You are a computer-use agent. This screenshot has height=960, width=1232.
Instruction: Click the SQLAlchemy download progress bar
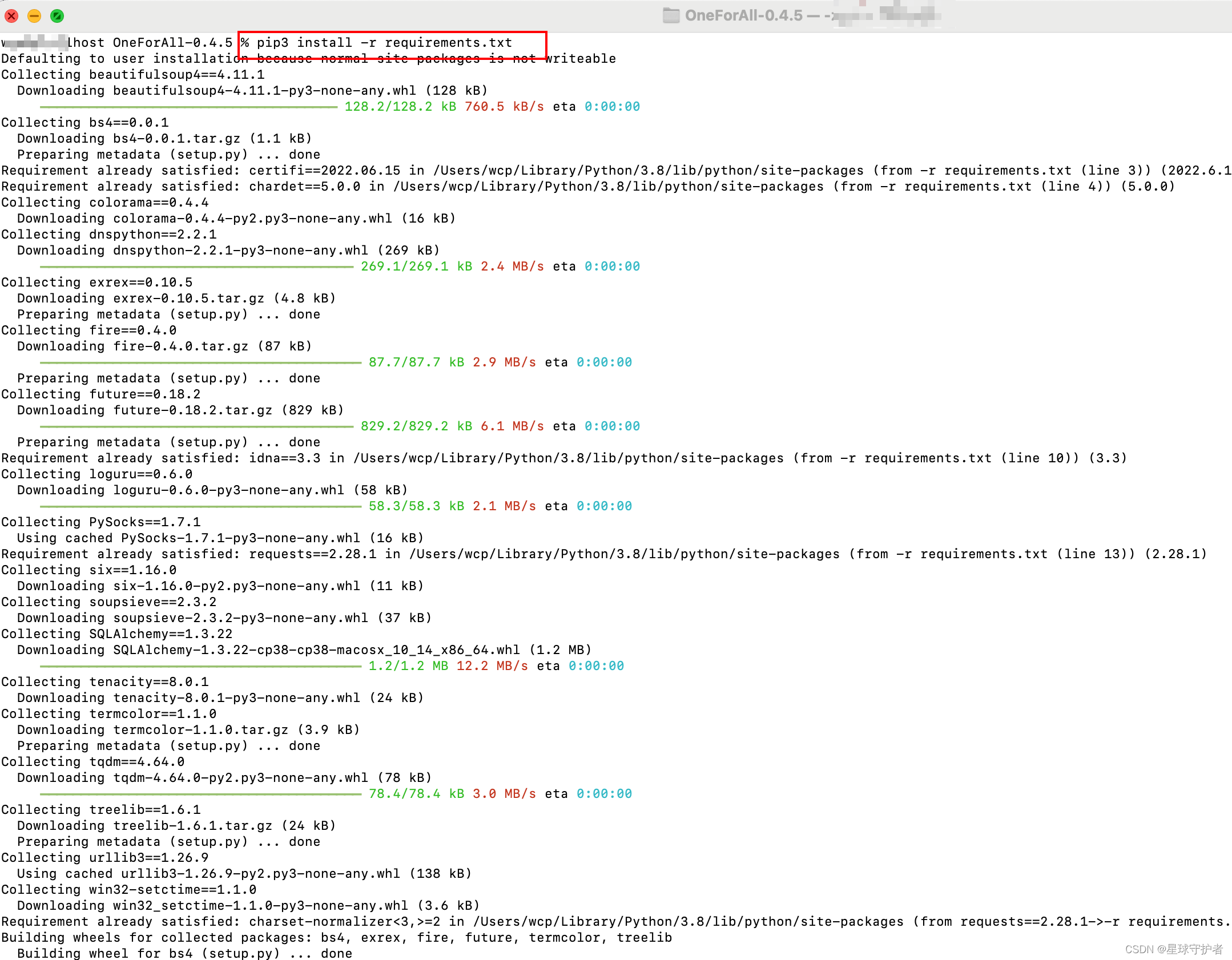coord(200,666)
